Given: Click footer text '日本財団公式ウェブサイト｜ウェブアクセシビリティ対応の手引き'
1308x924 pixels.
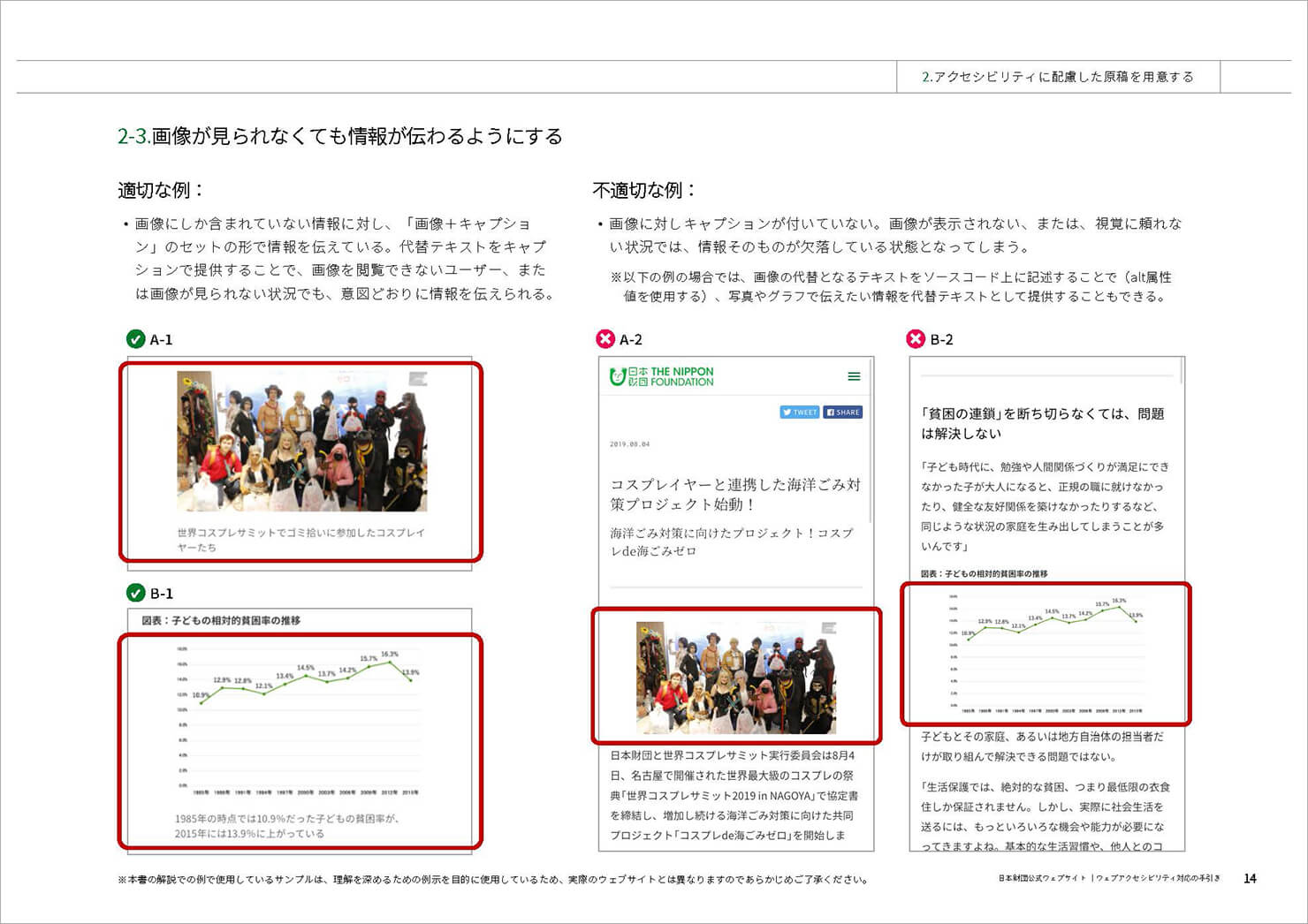Looking at the screenshot, I should click(x=1109, y=878).
